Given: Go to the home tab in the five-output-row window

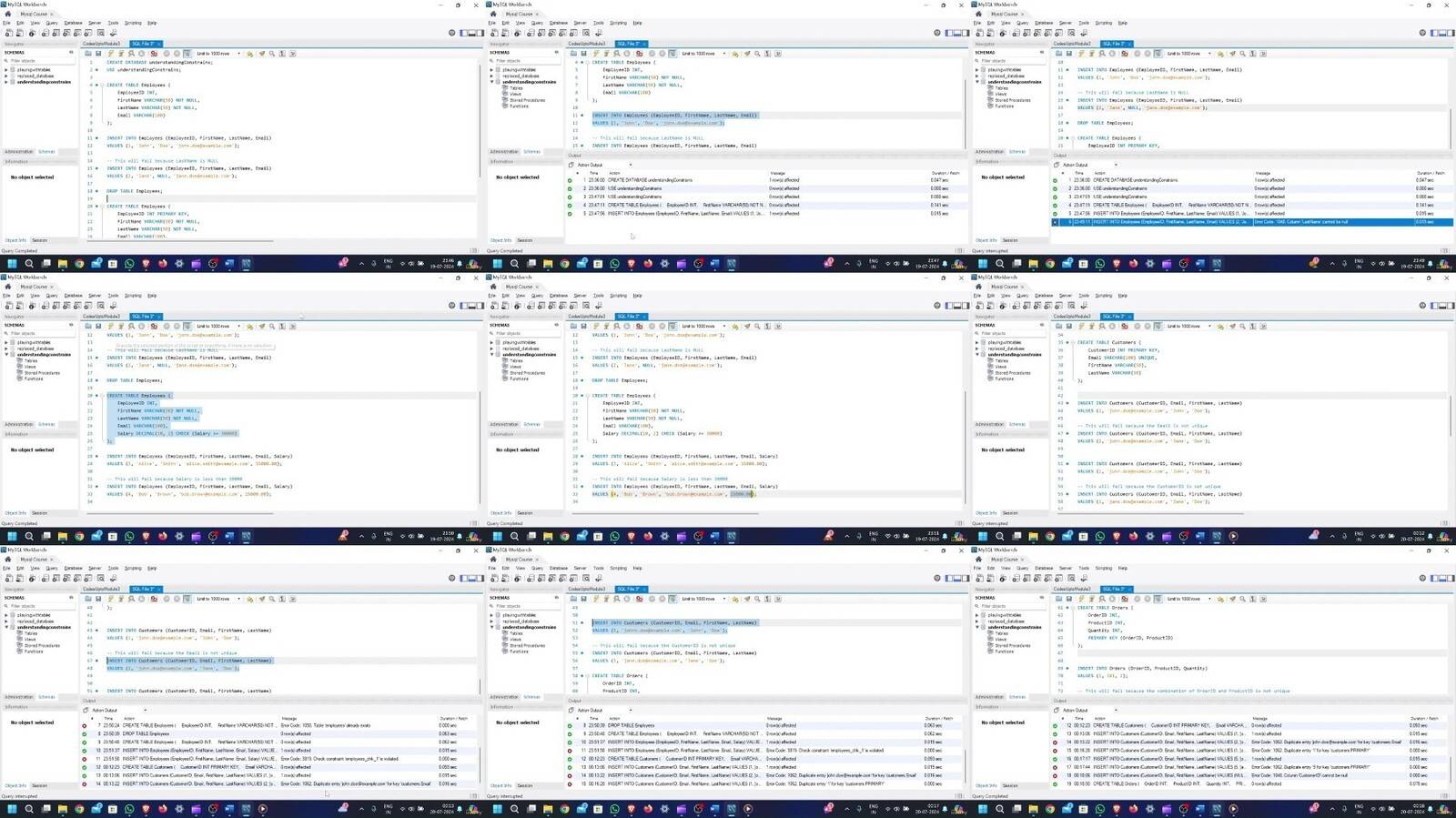Looking at the screenshot, I should (x=493, y=14).
